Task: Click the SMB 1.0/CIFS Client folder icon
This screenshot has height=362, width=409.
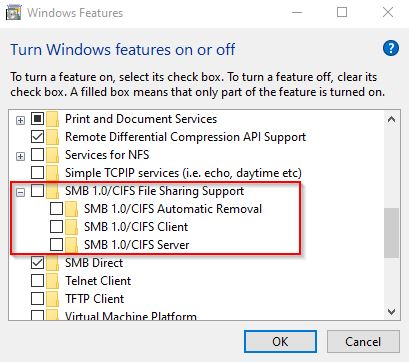Action: pos(71,227)
